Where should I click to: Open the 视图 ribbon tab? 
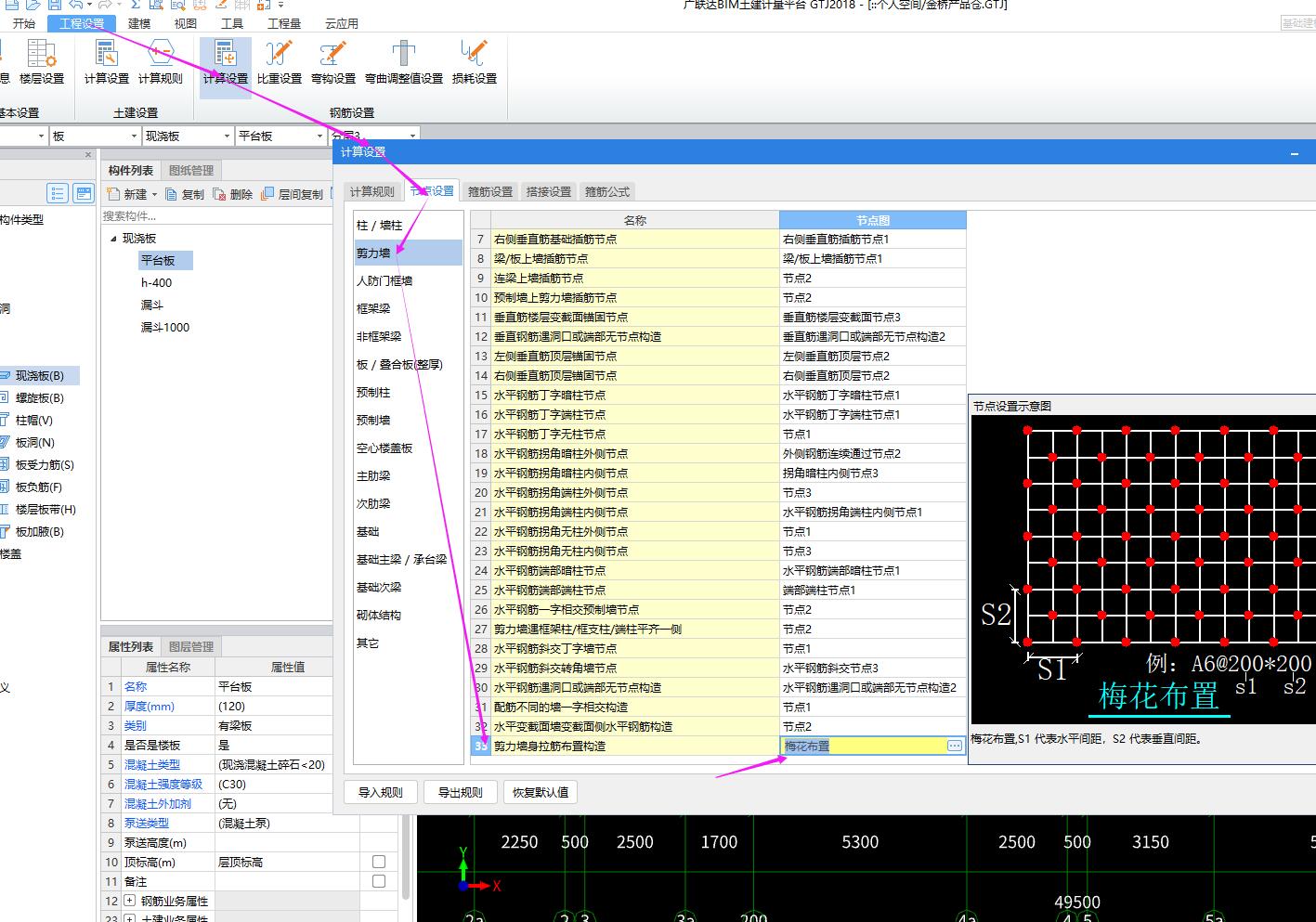click(186, 23)
